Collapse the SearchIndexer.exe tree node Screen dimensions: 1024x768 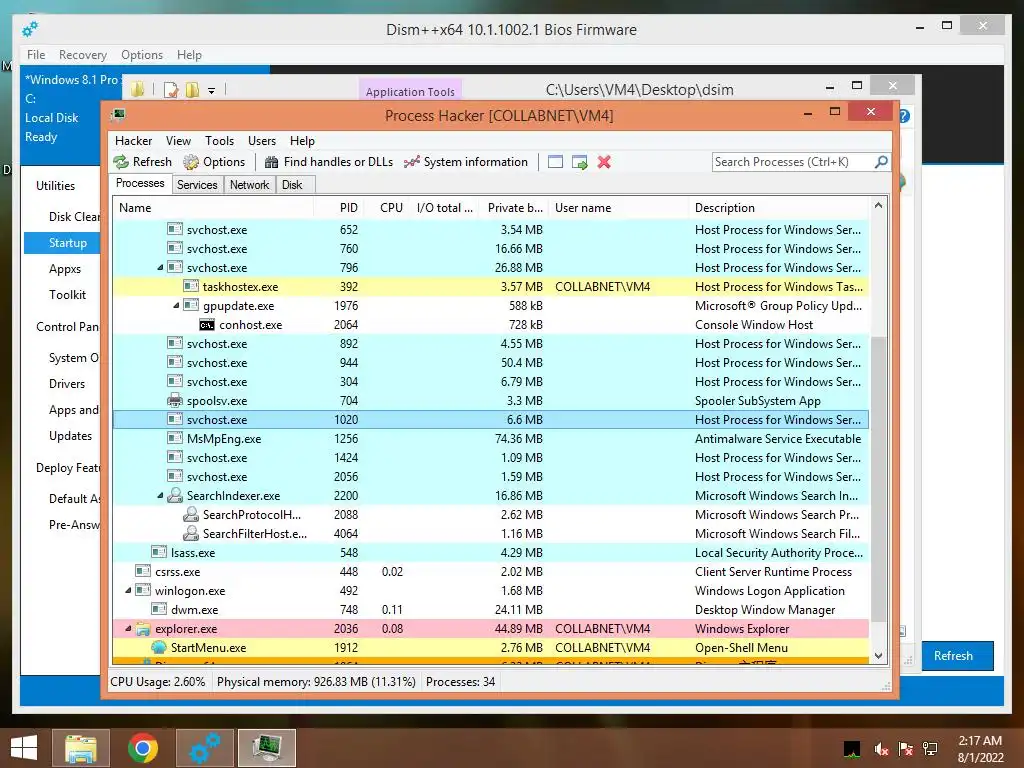pos(160,496)
